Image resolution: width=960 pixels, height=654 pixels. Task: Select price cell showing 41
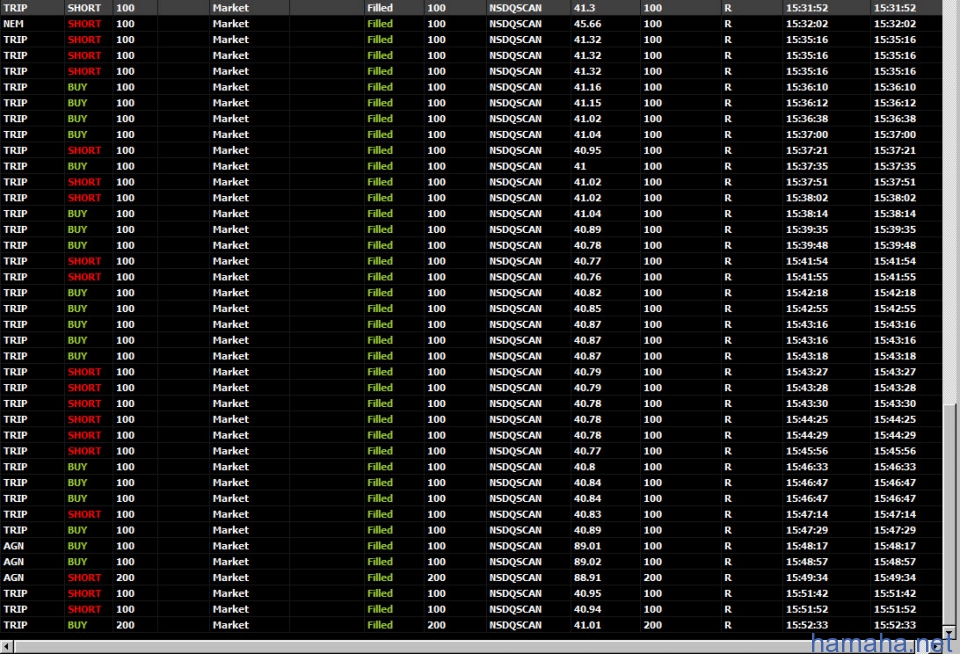coord(580,166)
